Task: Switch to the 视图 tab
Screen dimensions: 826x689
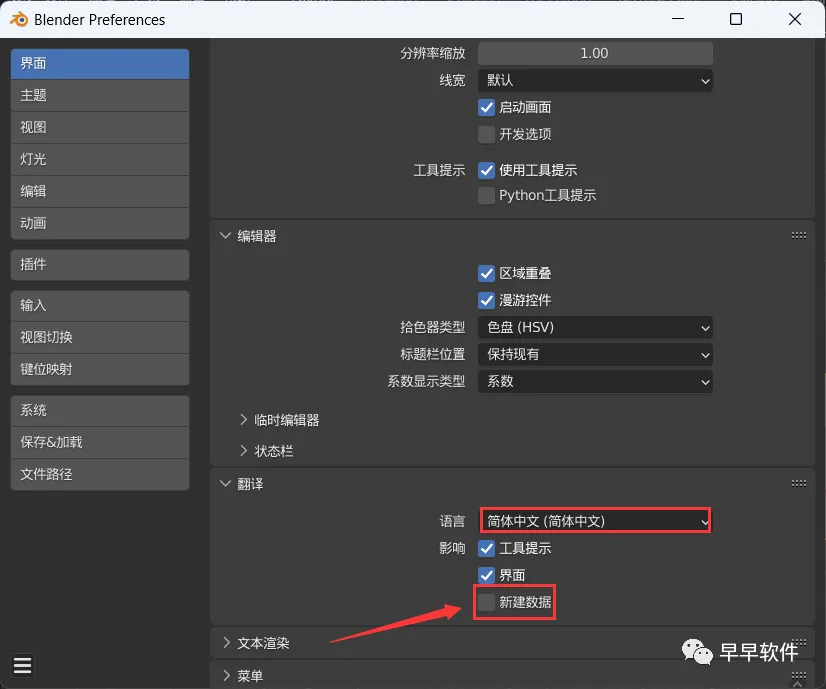Action: coord(100,127)
